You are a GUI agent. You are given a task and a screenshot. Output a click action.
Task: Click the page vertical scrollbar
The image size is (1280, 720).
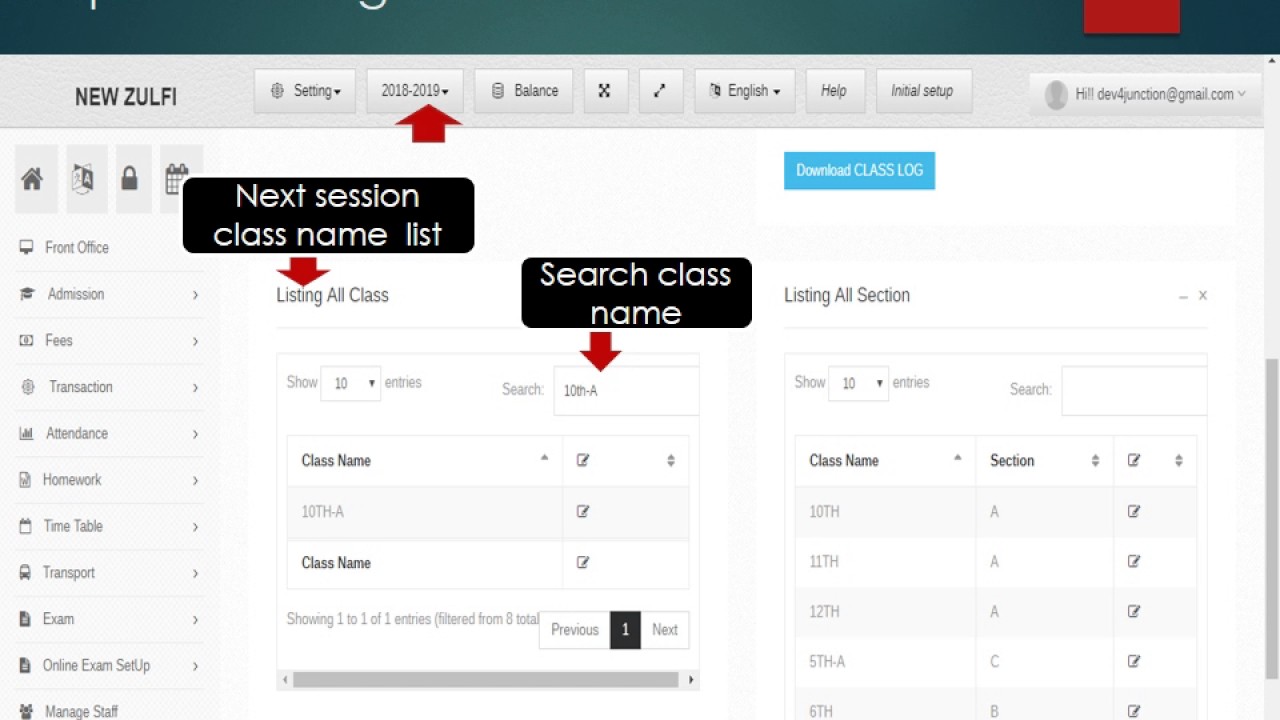click(x=1272, y=520)
